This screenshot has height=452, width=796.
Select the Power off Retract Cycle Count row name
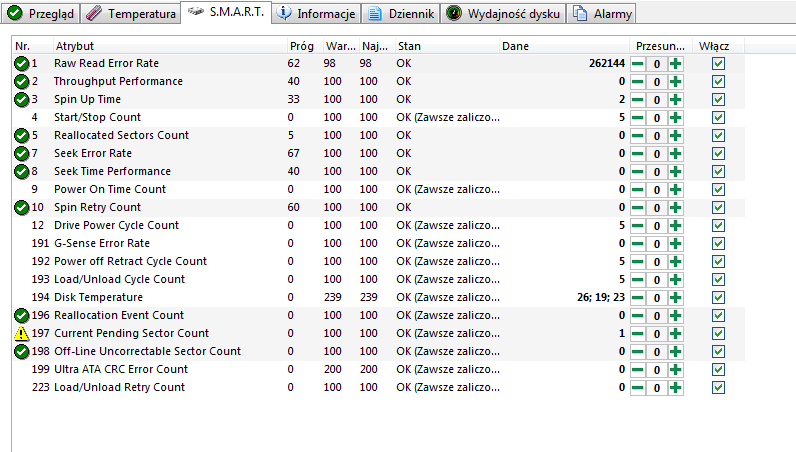point(130,262)
